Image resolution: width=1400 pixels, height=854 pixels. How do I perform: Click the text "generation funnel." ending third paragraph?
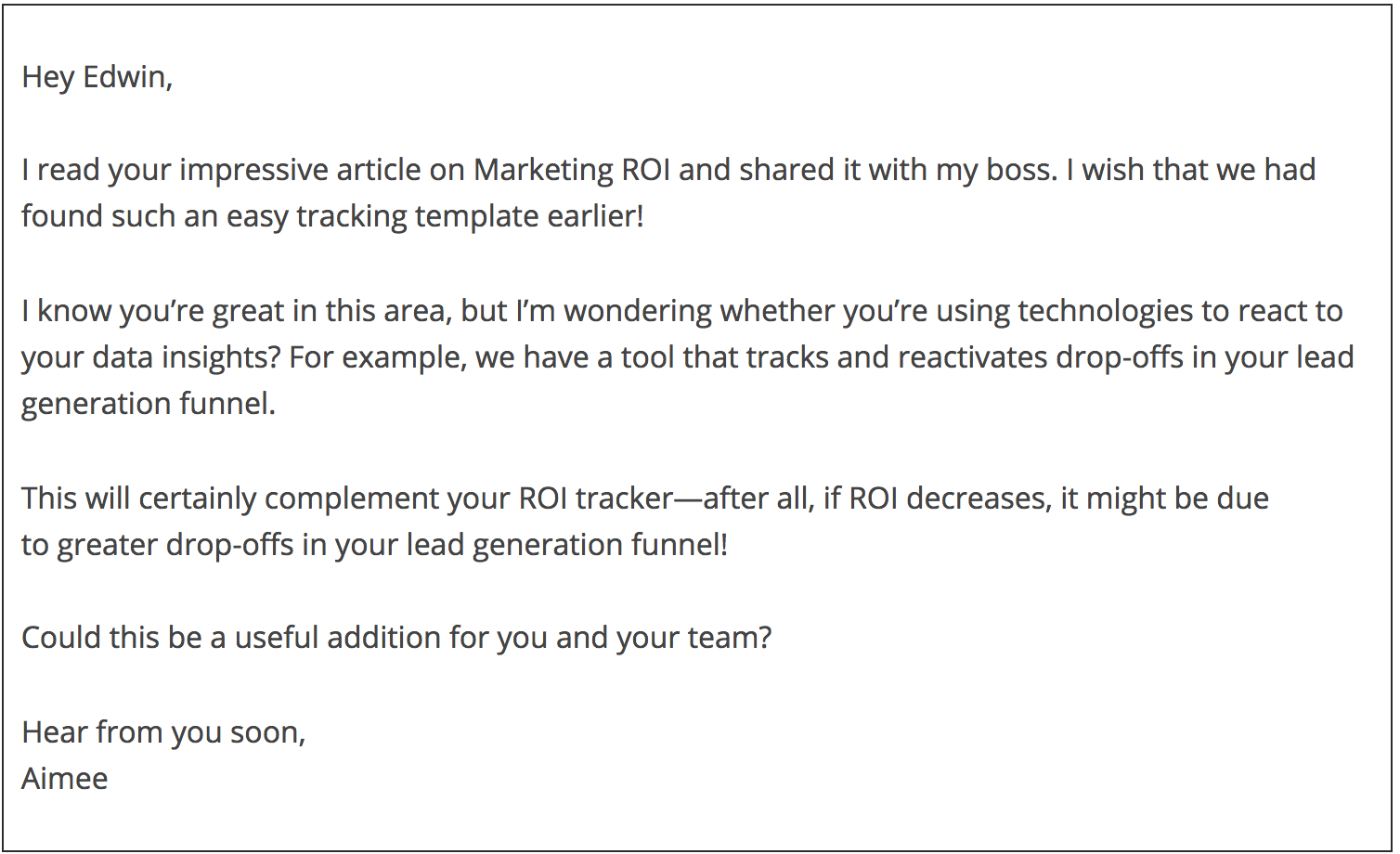[149, 404]
